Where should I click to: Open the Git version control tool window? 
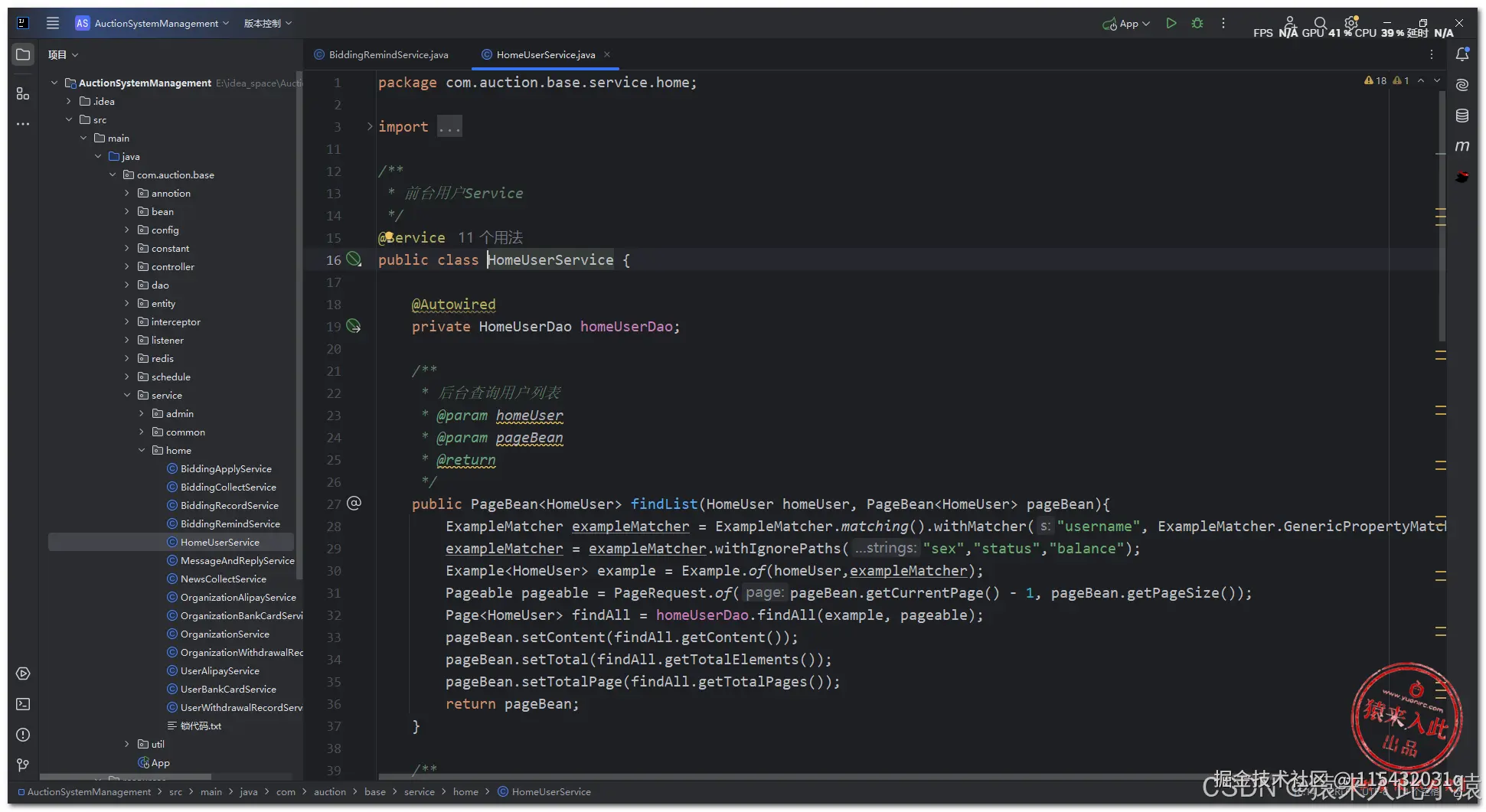23,765
